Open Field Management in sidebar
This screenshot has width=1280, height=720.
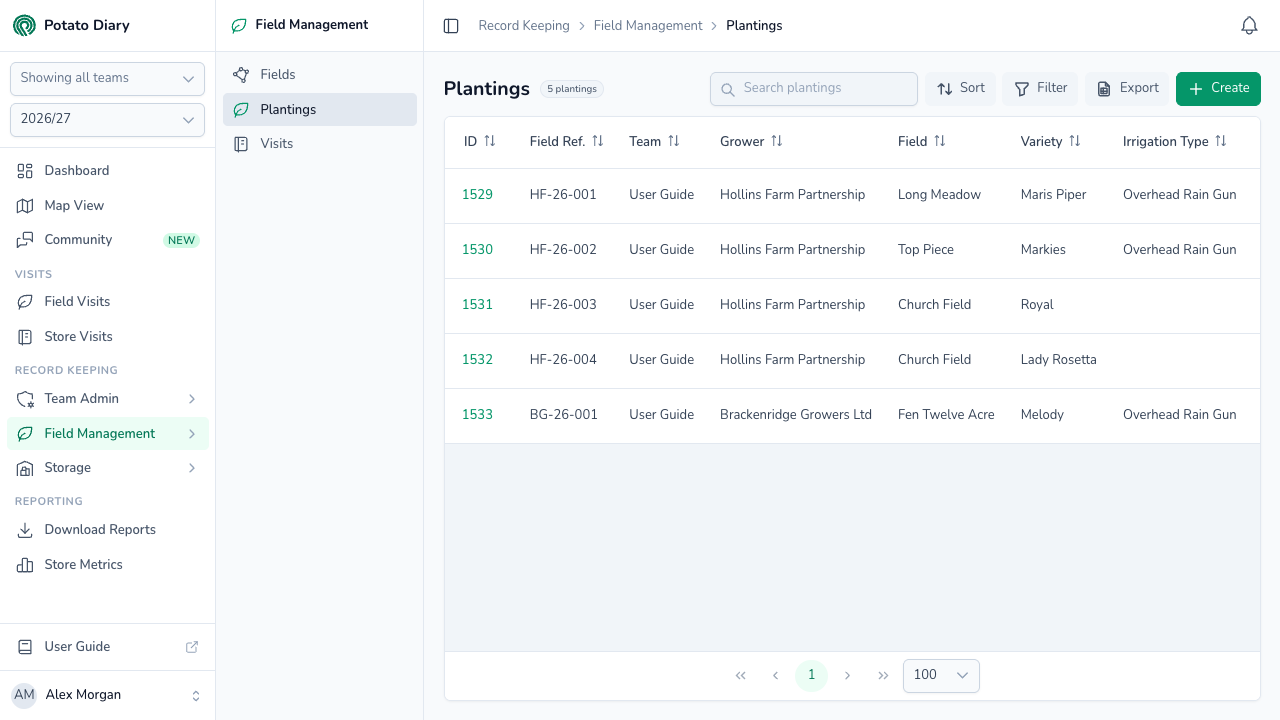[x=107, y=434]
